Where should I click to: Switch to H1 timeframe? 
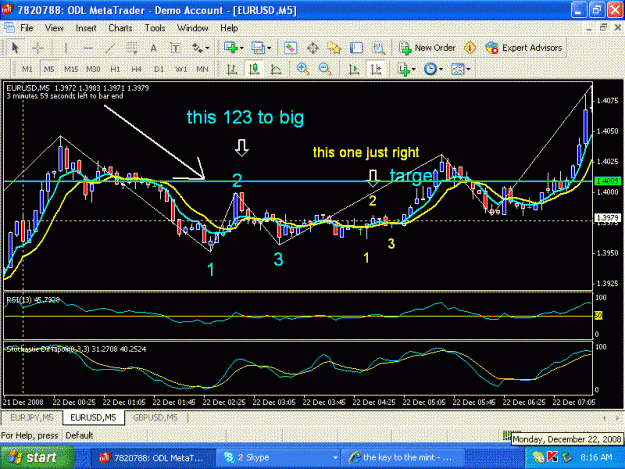click(115, 69)
